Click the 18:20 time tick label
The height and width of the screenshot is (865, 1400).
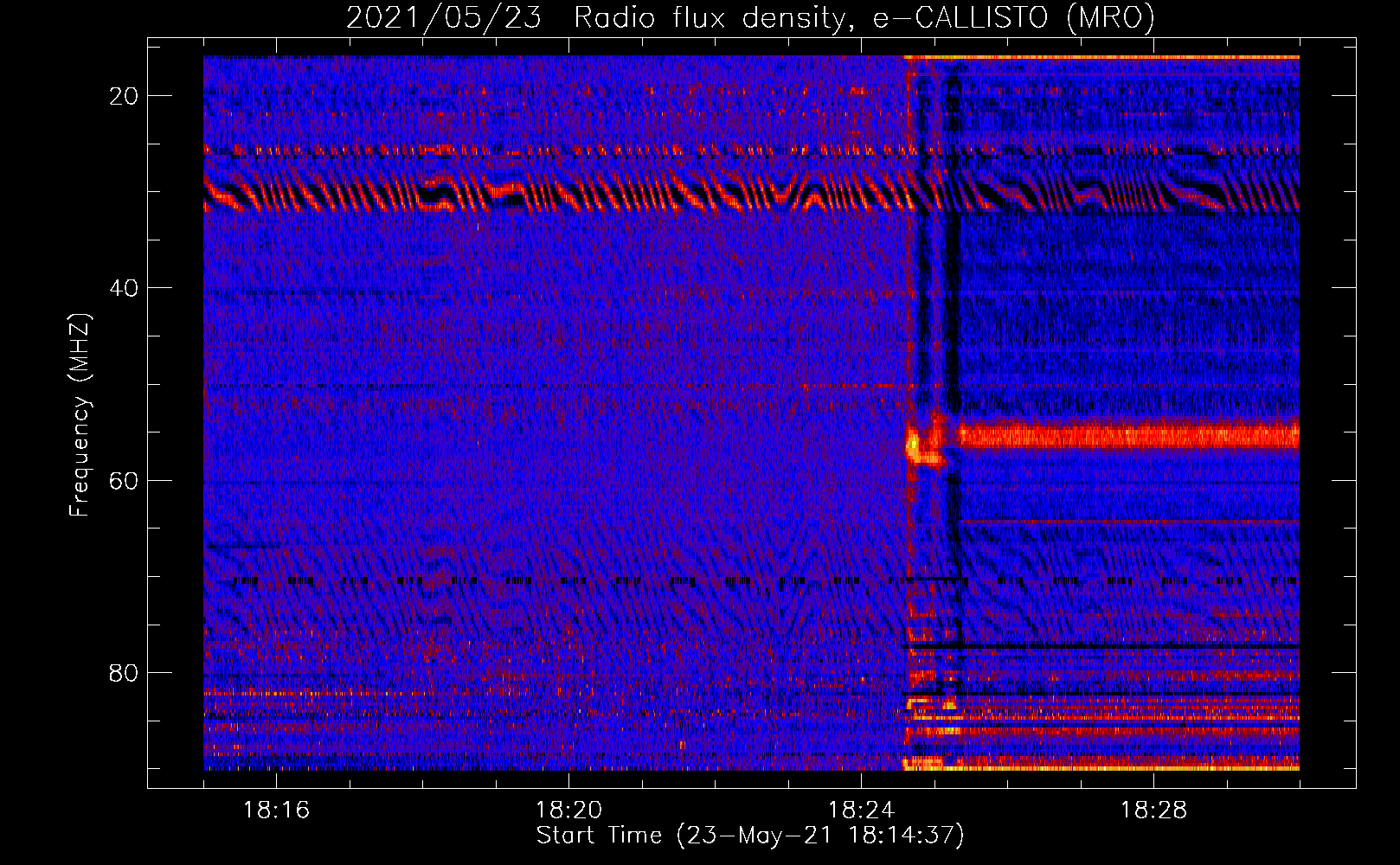(568, 810)
